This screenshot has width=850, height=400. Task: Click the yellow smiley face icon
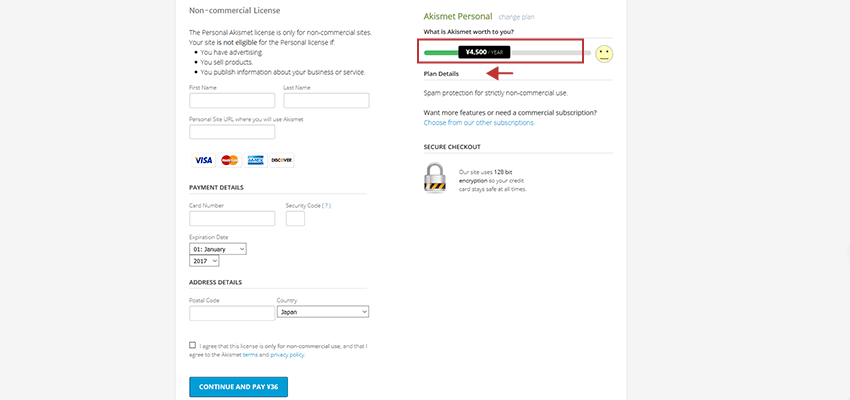coord(604,54)
